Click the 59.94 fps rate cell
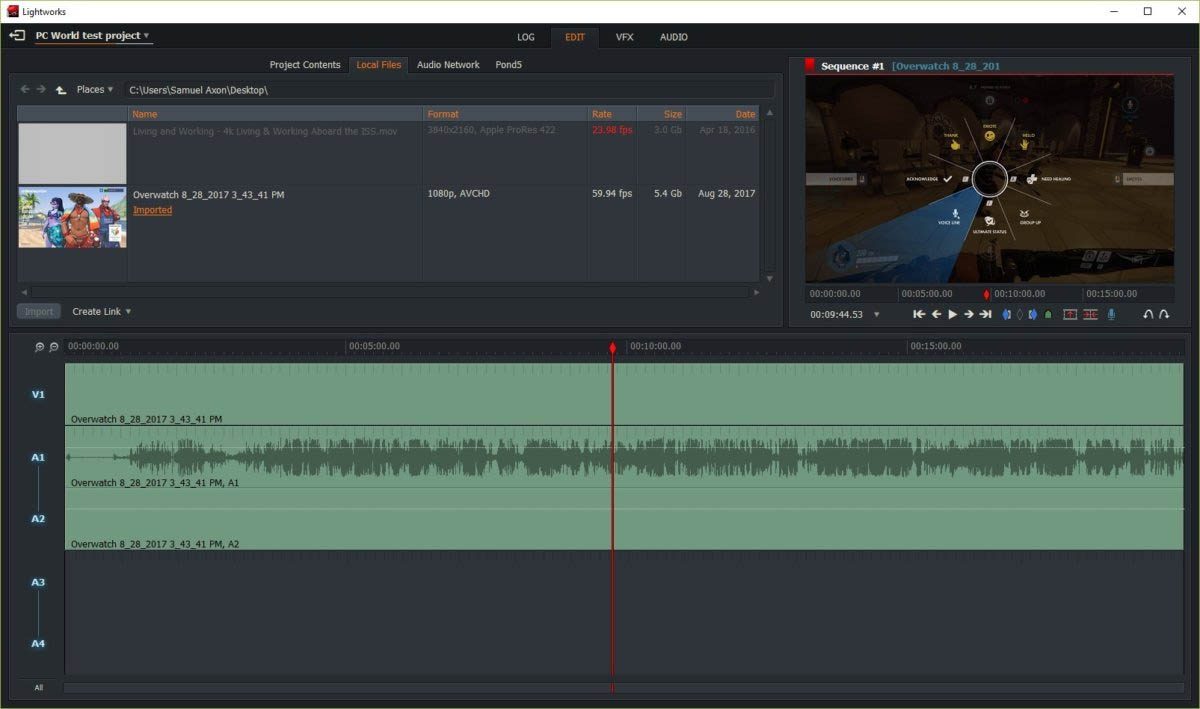1200x709 pixels. pos(612,193)
